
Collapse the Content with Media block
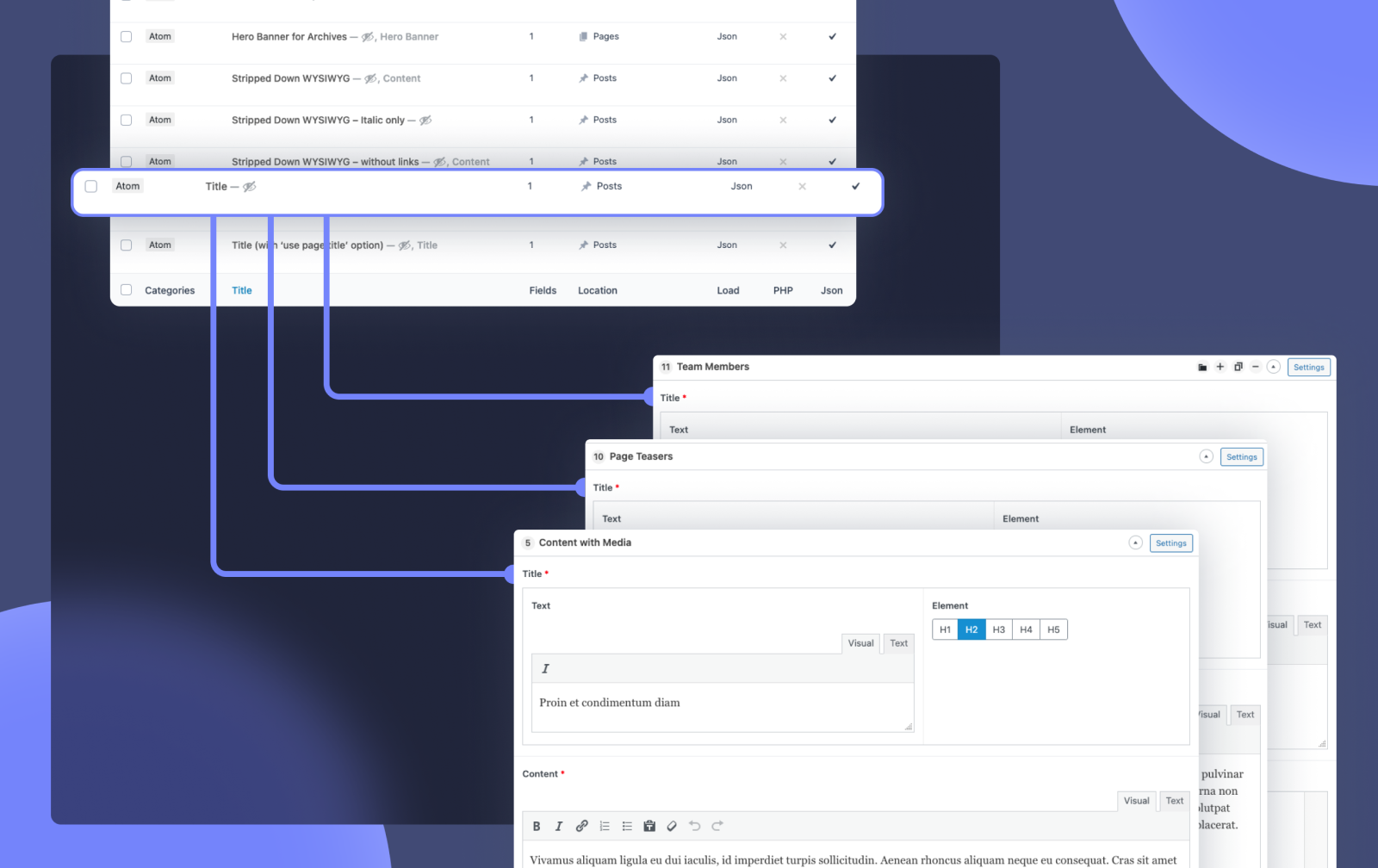(1135, 542)
